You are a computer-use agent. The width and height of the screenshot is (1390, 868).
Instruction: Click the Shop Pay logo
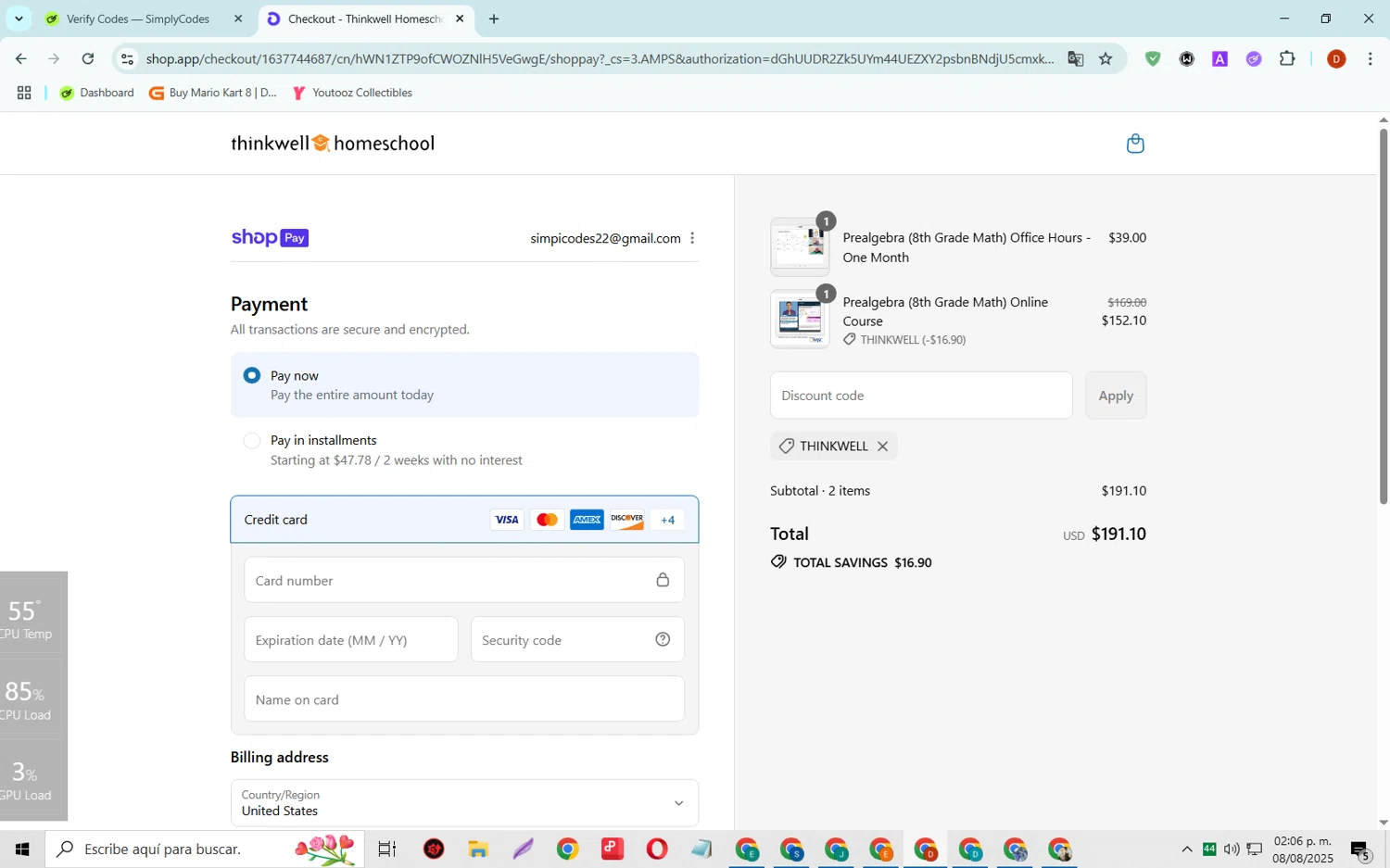[270, 238]
